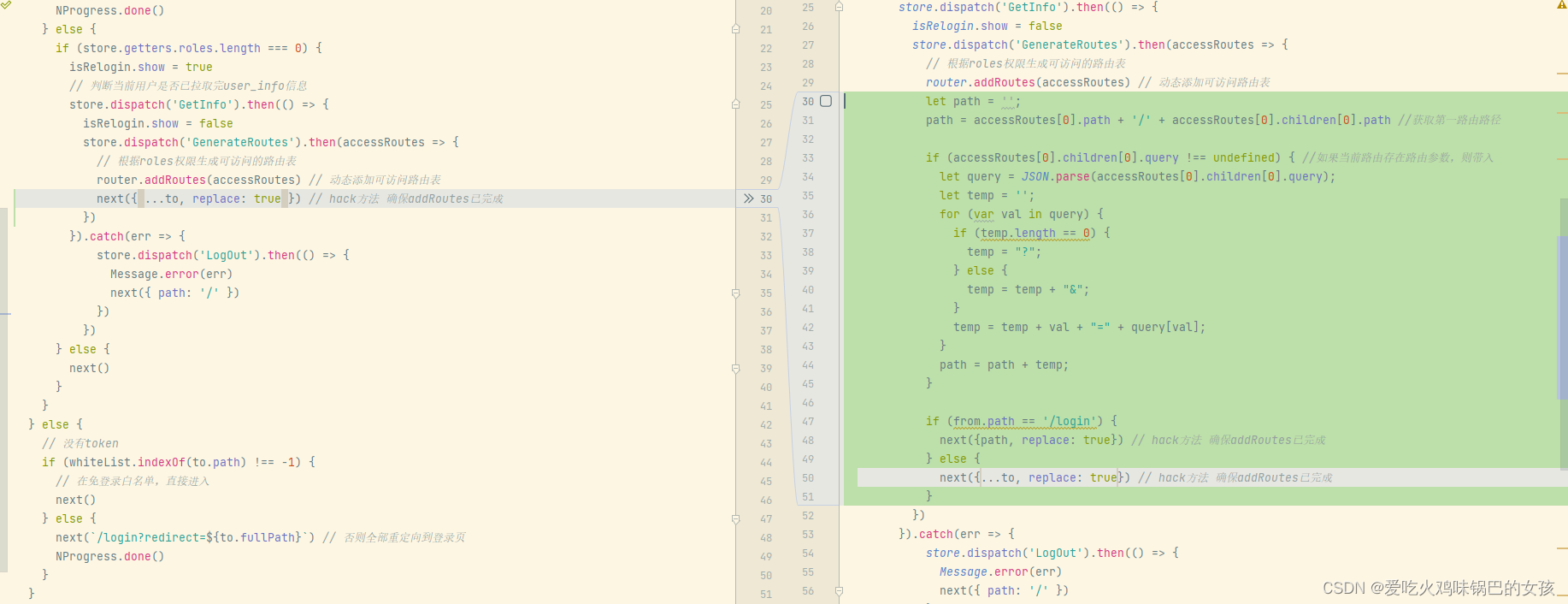The height and width of the screenshot is (604, 1568).
Task: Click the 'let query = JSON.parse' line
Action: pyautogui.click(x=1137, y=176)
